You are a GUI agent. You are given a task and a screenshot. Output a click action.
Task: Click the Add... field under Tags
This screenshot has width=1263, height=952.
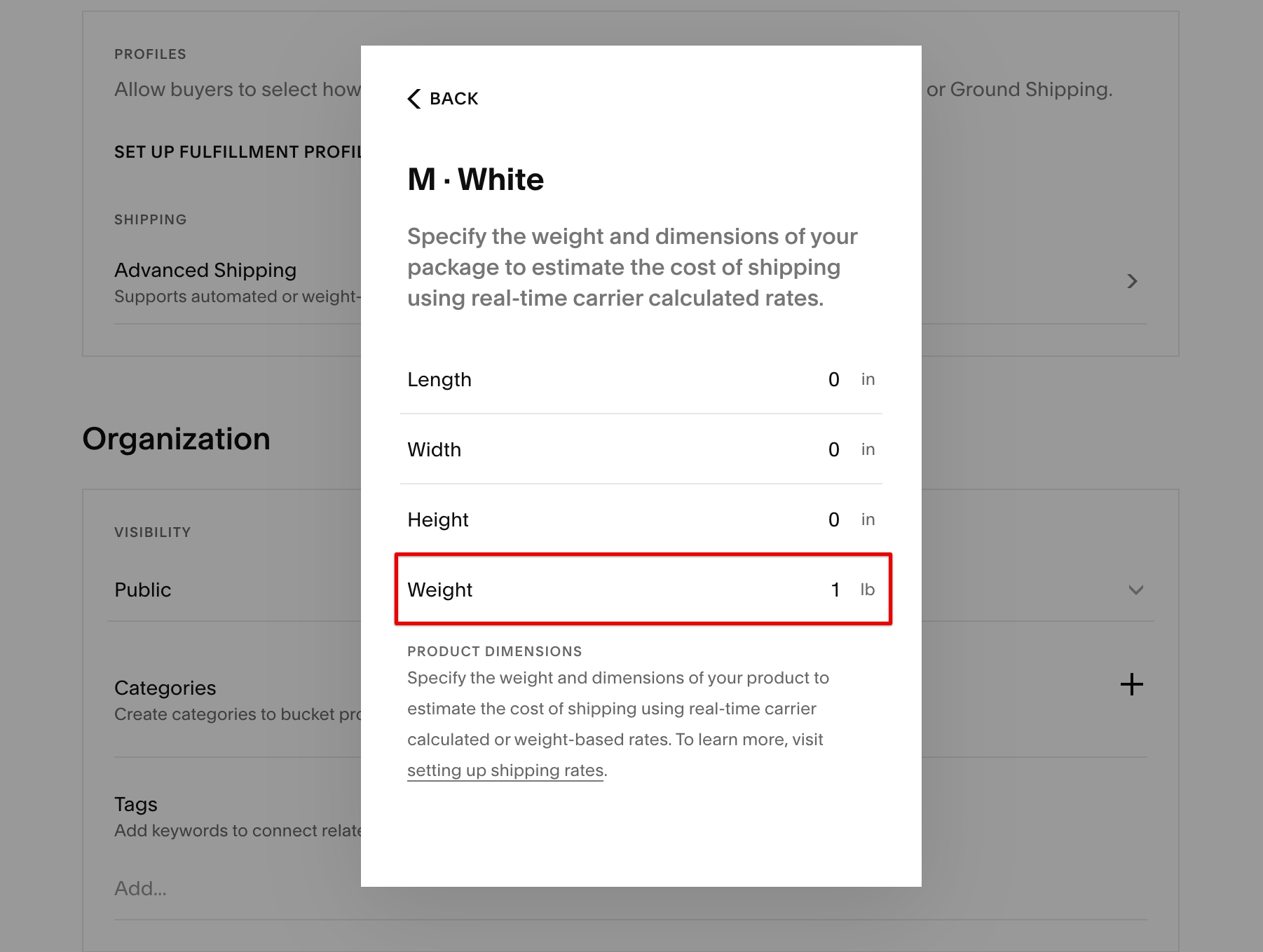click(x=140, y=888)
